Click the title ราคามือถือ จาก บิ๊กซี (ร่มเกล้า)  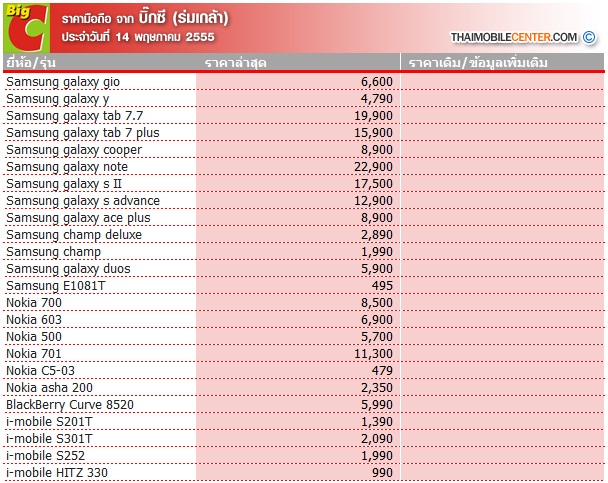click(x=145, y=18)
